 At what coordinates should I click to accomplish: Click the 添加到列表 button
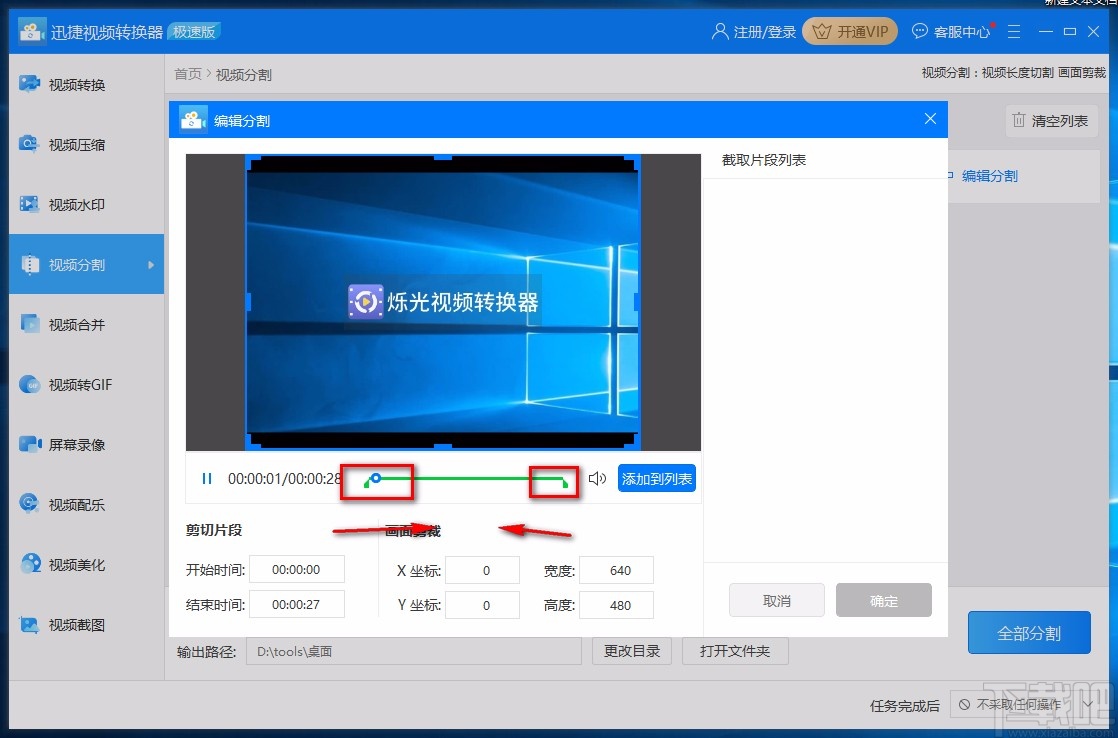click(656, 479)
